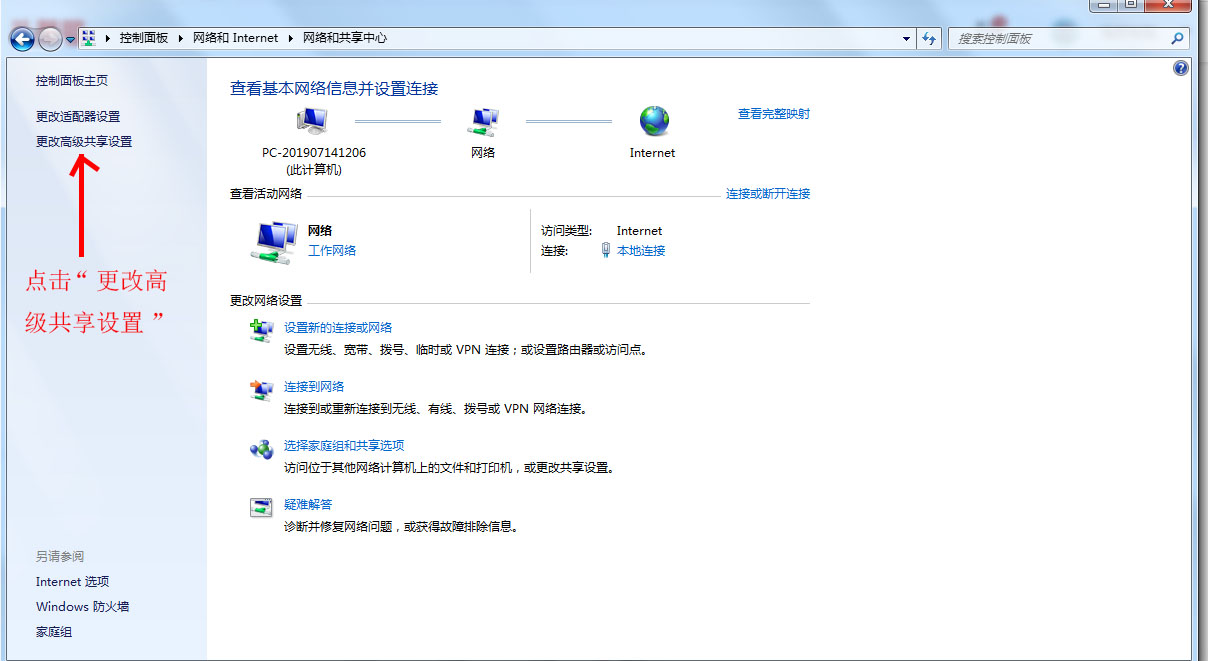Screen dimensions: 1208x661
Task: Open Help via the question mark icon
Action: [x=1180, y=68]
